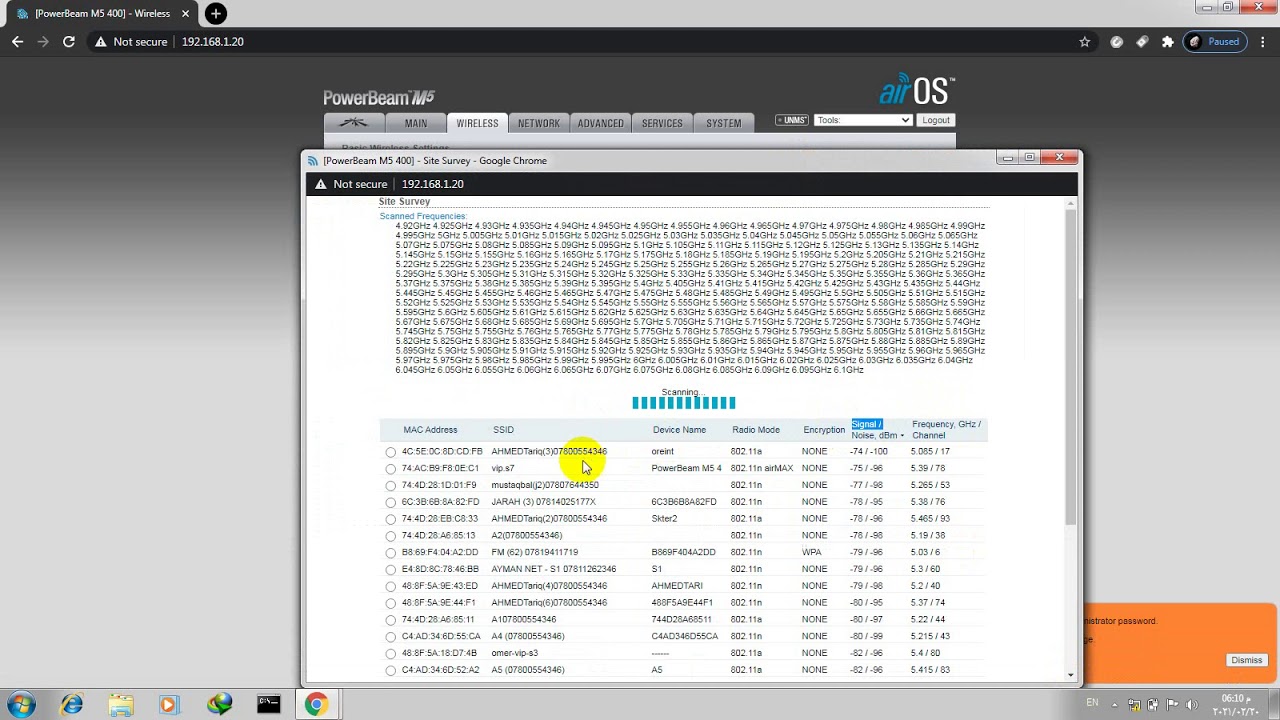Select radio for MAC 74:4D:28:1D:01:F9
This screenshot has height=720, width=1280.
[x=391, y=485]
